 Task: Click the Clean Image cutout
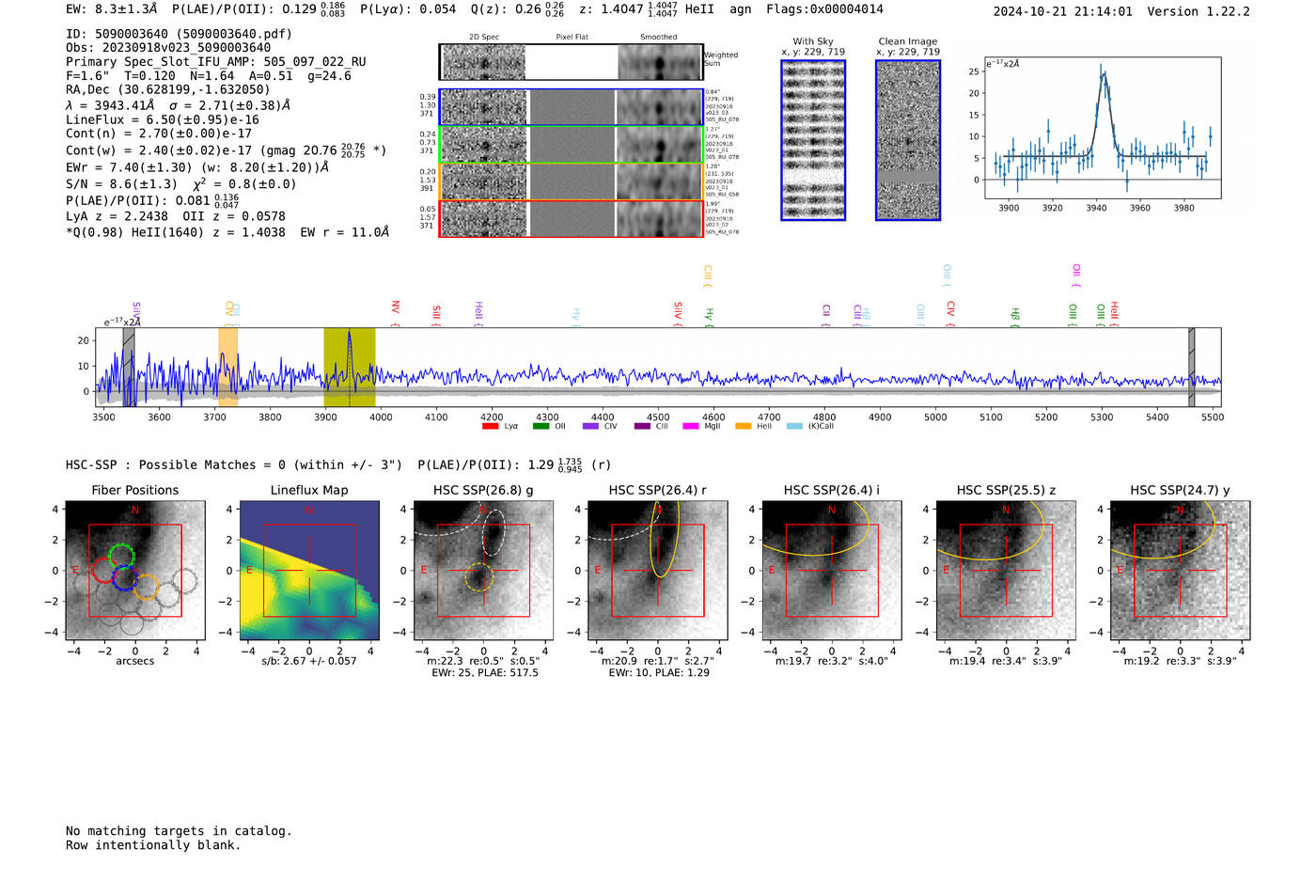click(x=908, y=140)
